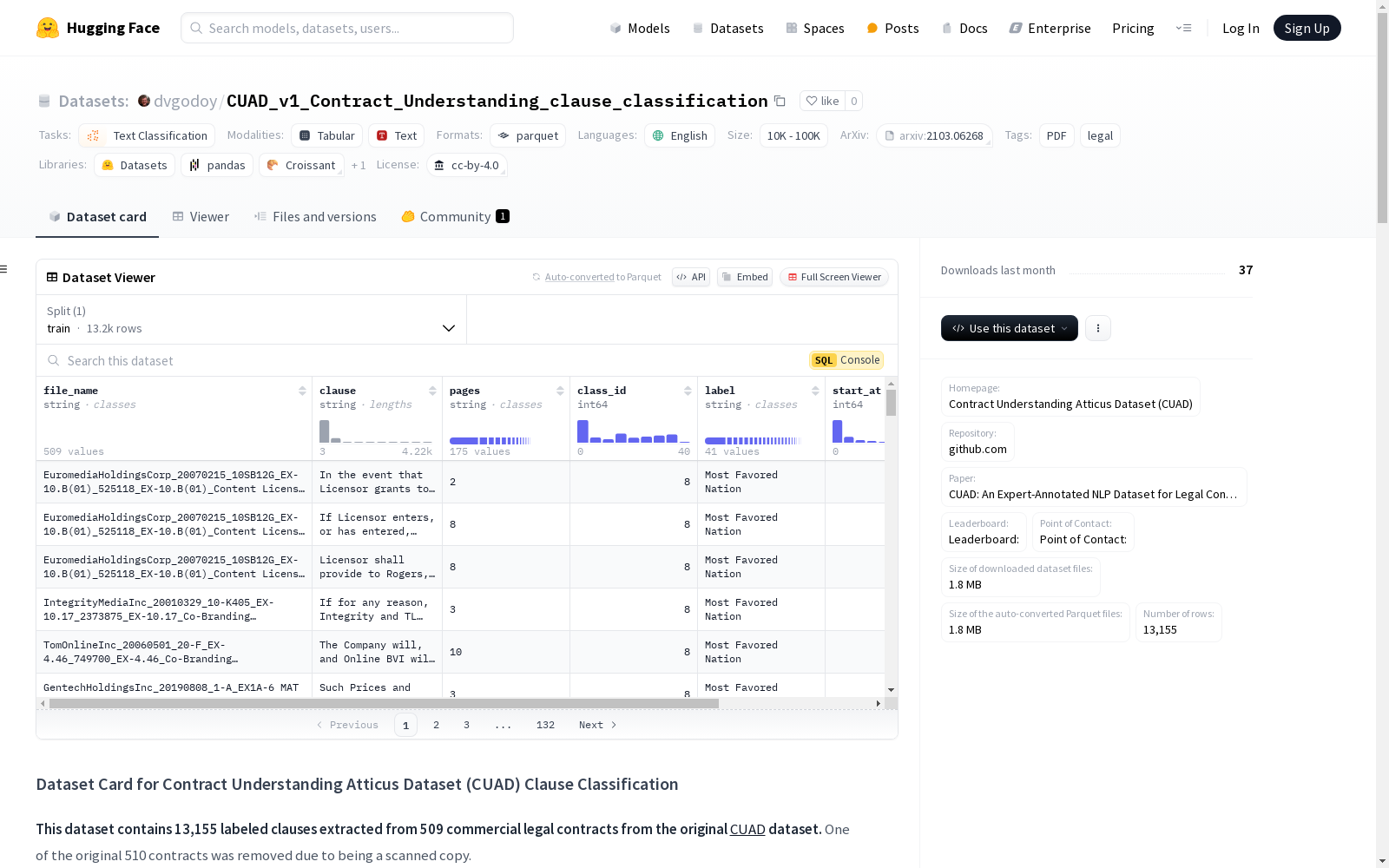Switch to the Viewer tab
Screen dimensions: 1389x868
(x=201, y=217)
